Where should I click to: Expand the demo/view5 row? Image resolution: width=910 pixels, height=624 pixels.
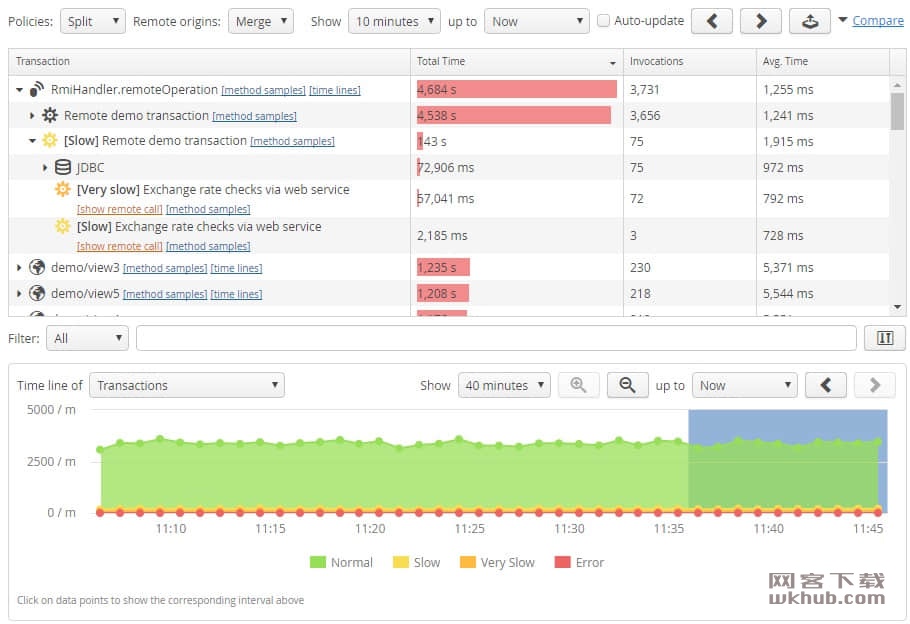coord(19,294)
